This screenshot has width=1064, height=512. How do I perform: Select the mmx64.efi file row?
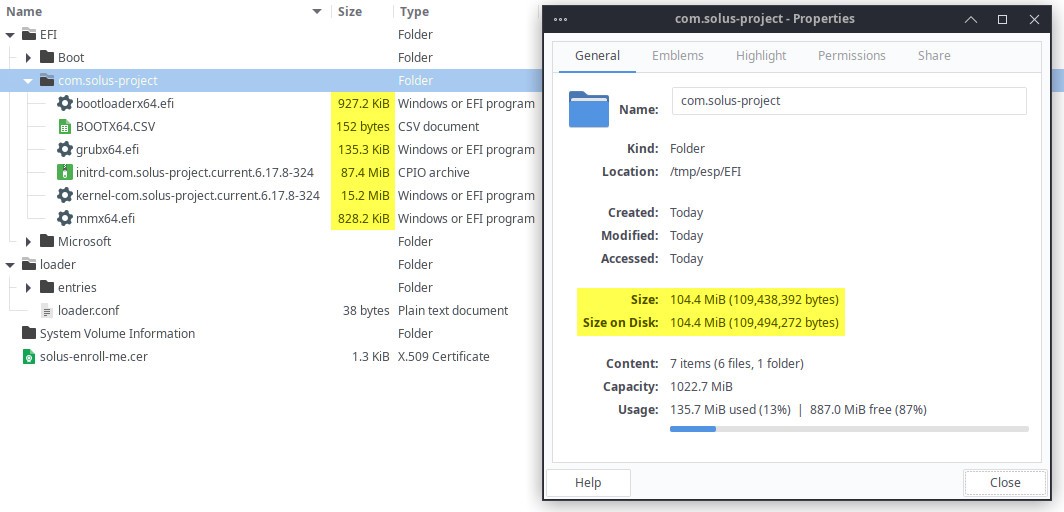click(x=270, y=219)
